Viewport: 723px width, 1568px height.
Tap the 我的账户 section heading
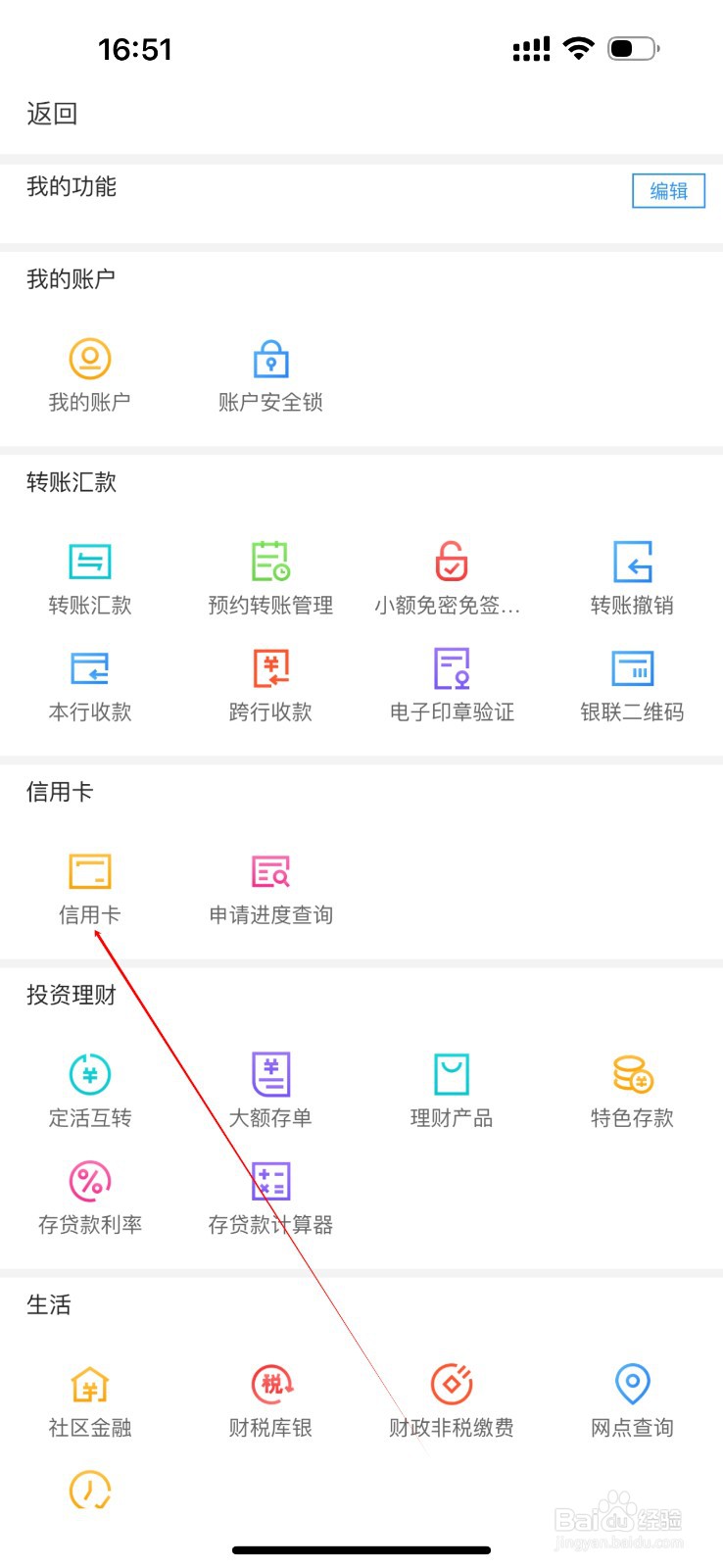[x=72, y=279]
